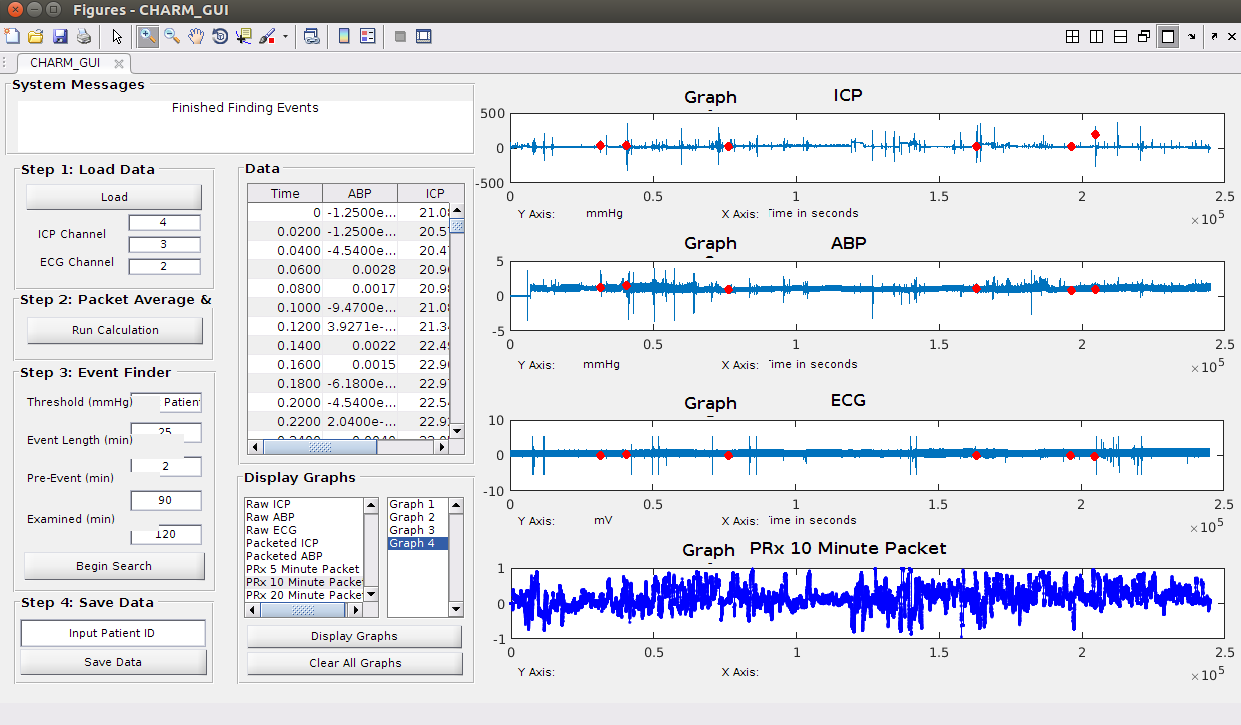1241x725 pixels.
Task: Click the Run Calculation button
Action: click(x=115, y=330)
